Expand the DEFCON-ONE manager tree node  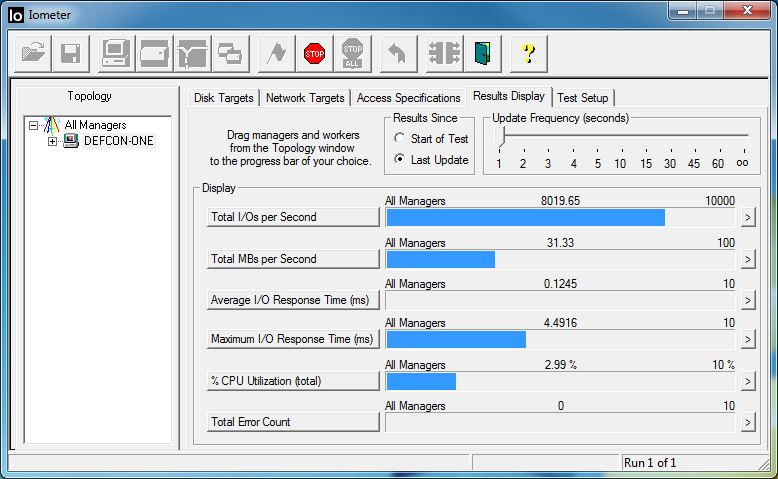coord(52,141)
